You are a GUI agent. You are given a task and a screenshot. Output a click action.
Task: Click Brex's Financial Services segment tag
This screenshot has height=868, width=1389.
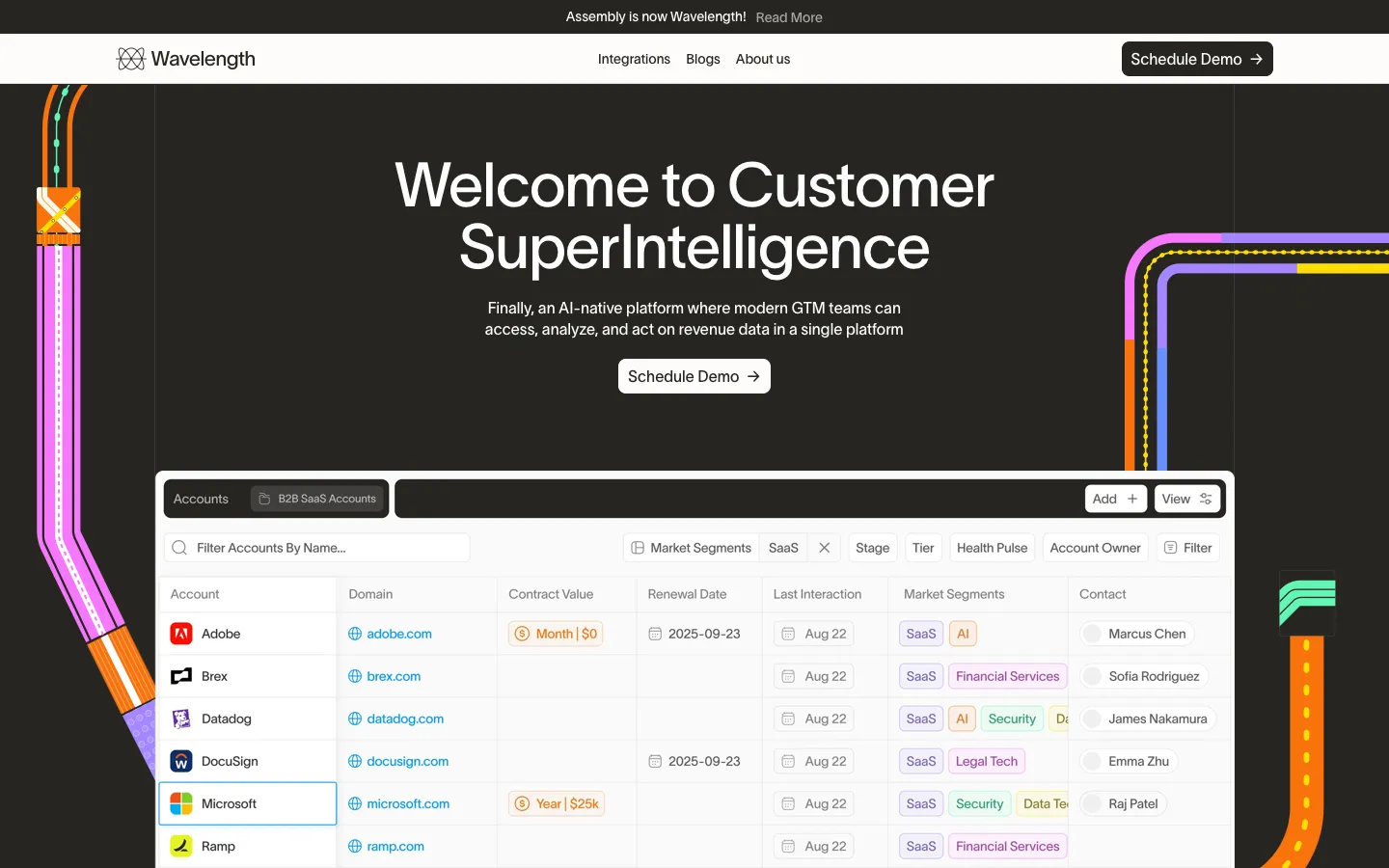tap(1008, 676)
